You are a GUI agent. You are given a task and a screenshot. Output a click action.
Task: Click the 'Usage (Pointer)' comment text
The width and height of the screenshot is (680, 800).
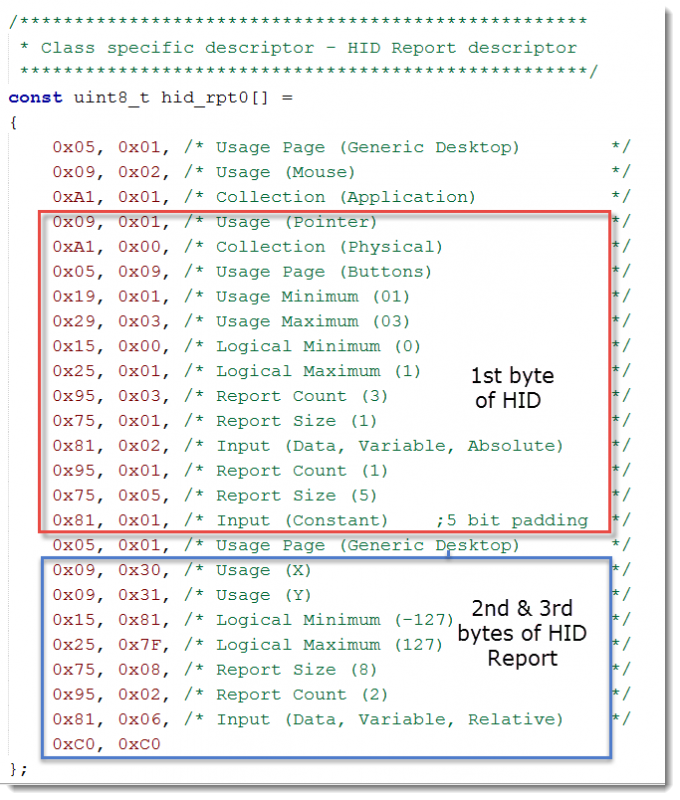pos(296,222)
